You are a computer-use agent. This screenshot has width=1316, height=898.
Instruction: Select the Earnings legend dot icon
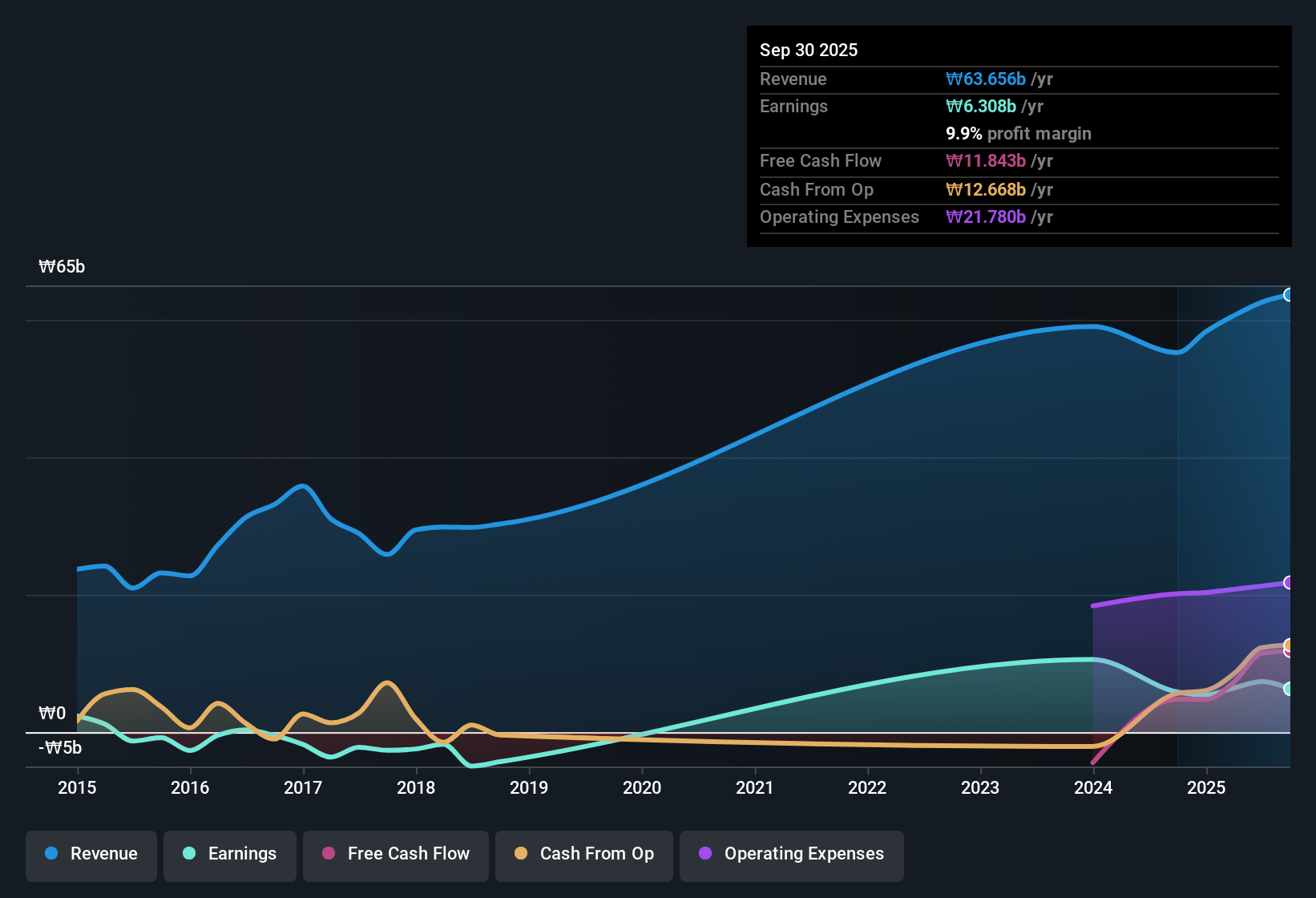coord(189,854)
